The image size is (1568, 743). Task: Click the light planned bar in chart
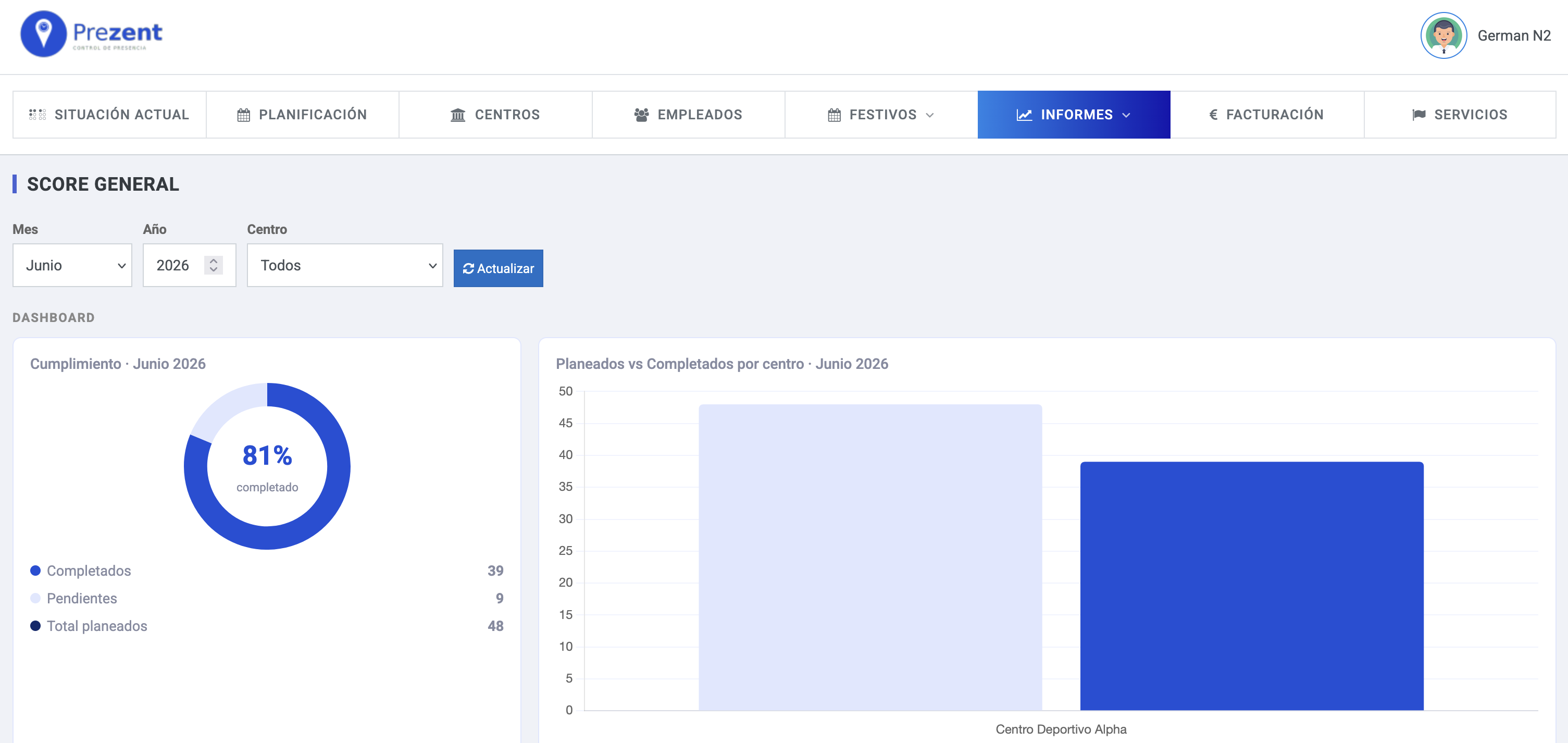[x=870, y=558]
